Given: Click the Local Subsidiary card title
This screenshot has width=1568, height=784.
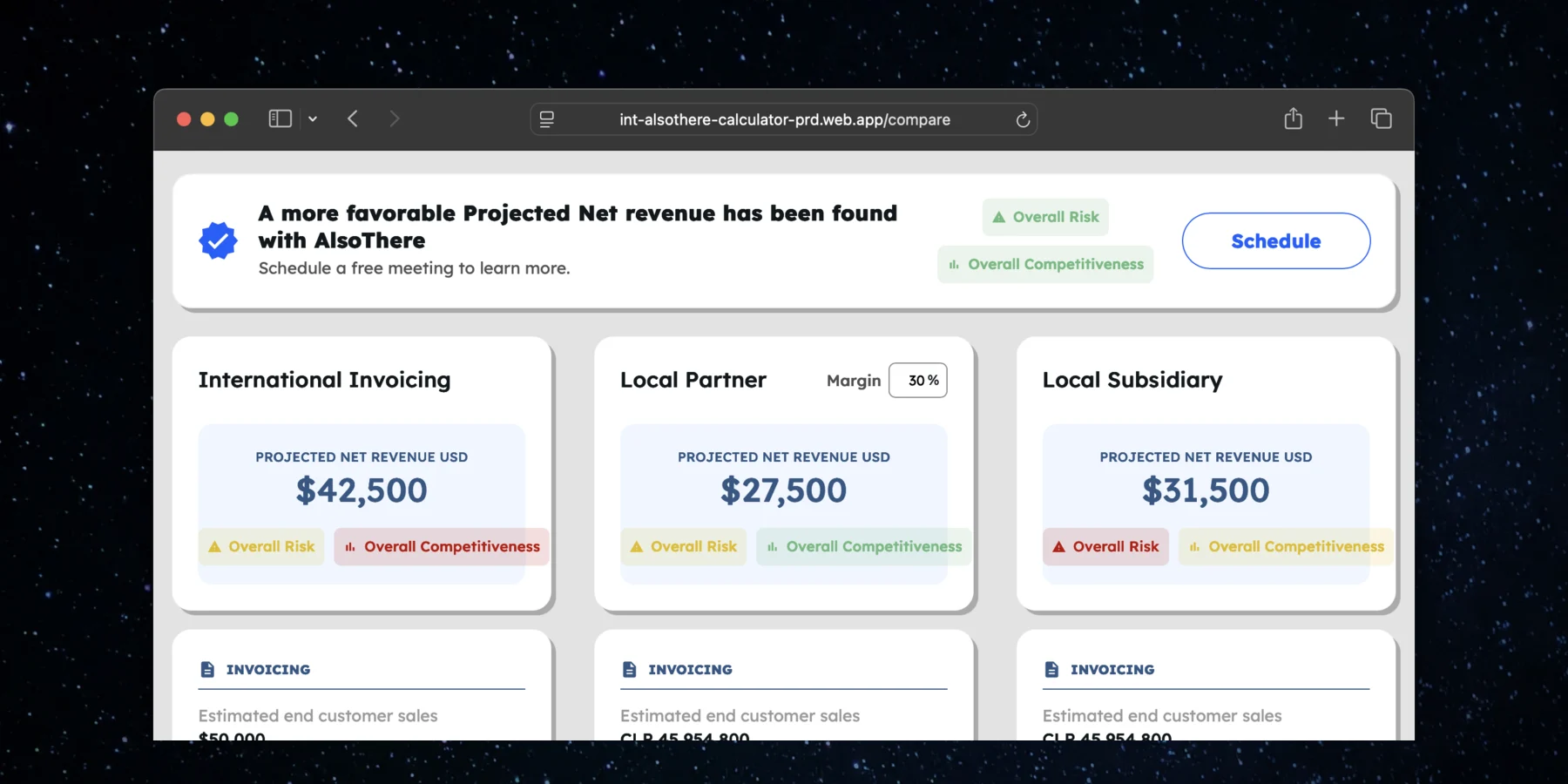Looking at the screenshot, I should click(1132, 381).
